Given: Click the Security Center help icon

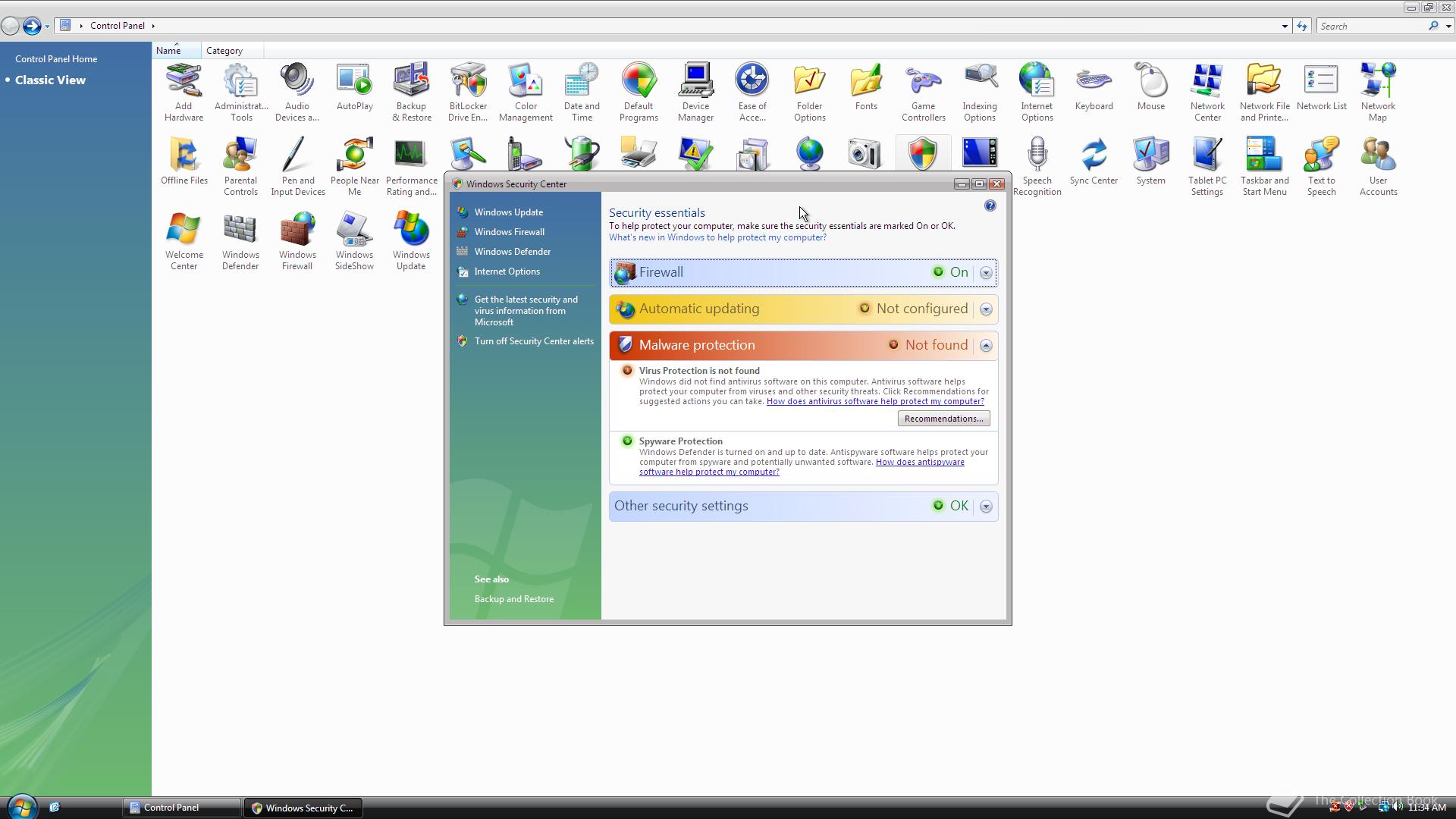Looking at the screenshot, I should click(990, 206).
